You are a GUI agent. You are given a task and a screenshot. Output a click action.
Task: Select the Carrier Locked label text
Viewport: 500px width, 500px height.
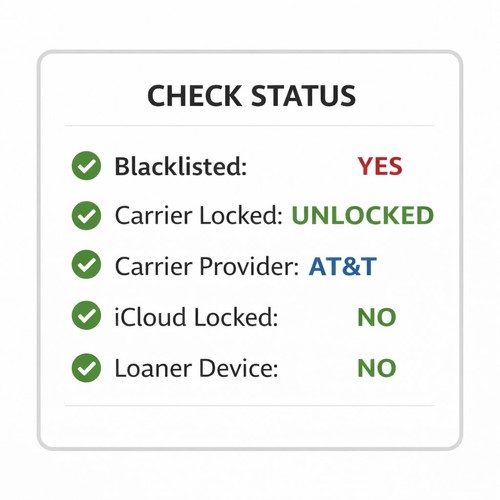(199, 215)
